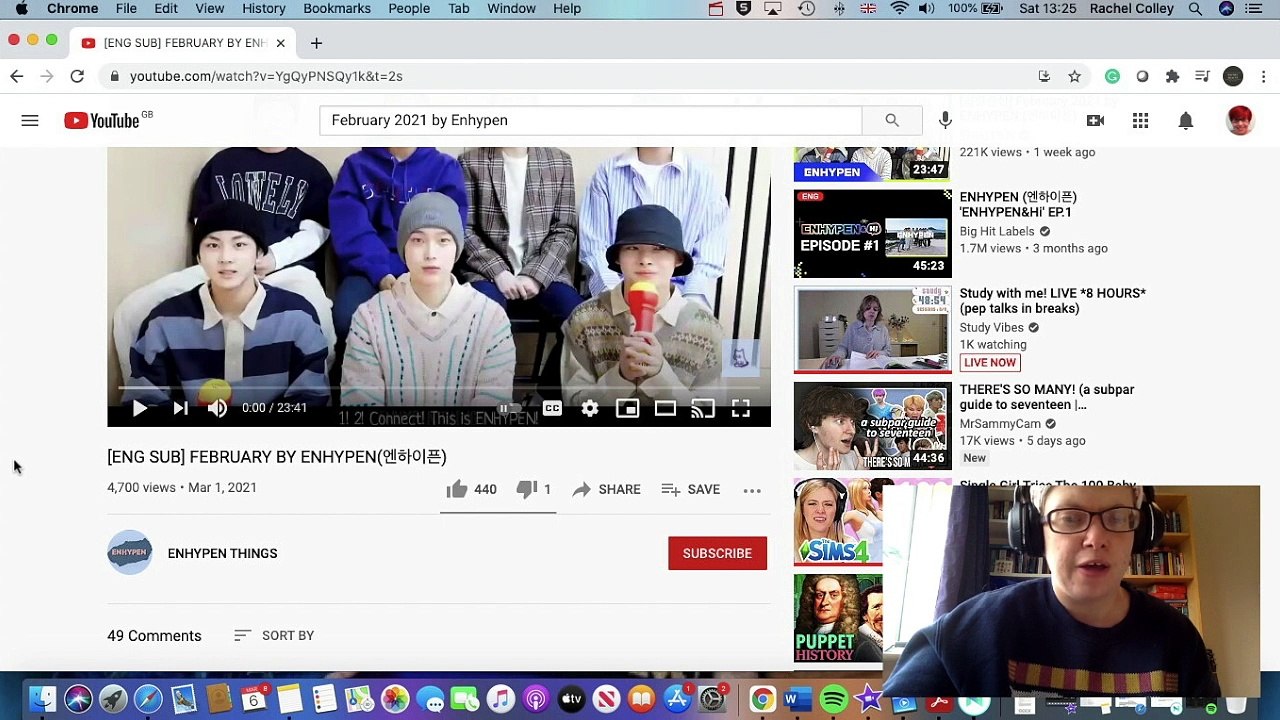Play the ENHYPEN video

coord(140,408)
